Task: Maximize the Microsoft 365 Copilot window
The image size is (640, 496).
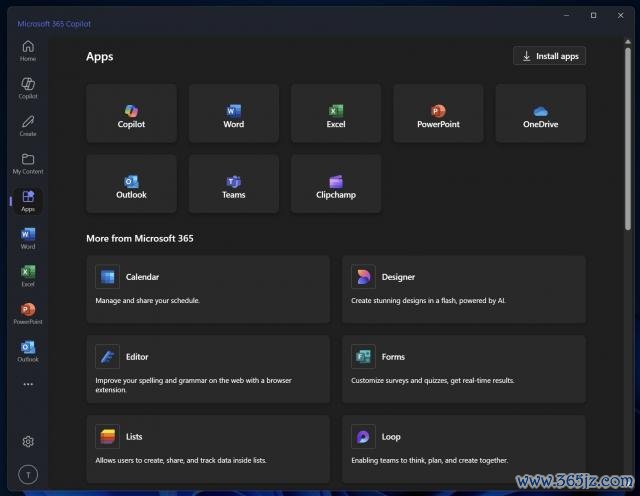Action: [x=593, y=16]
